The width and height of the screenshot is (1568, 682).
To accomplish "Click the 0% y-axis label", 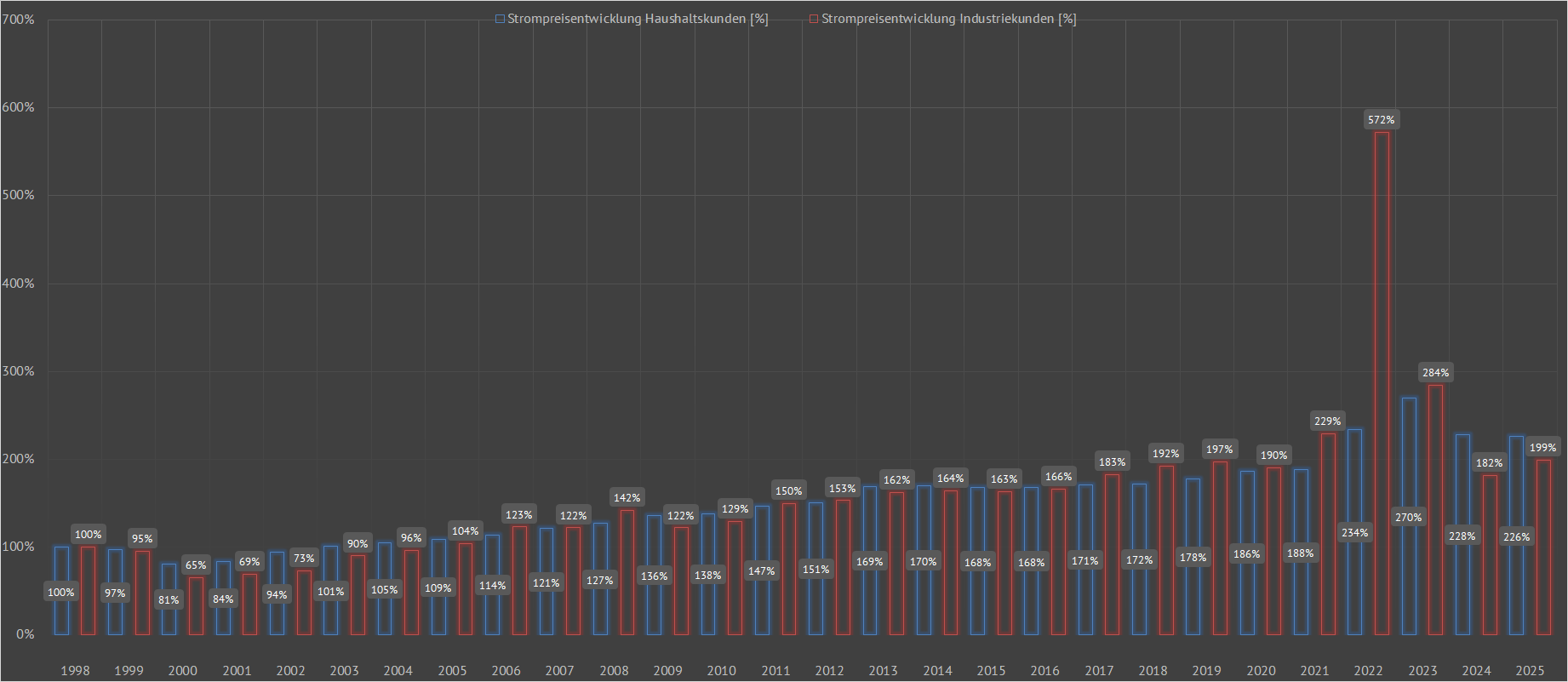I will point(25,634).
